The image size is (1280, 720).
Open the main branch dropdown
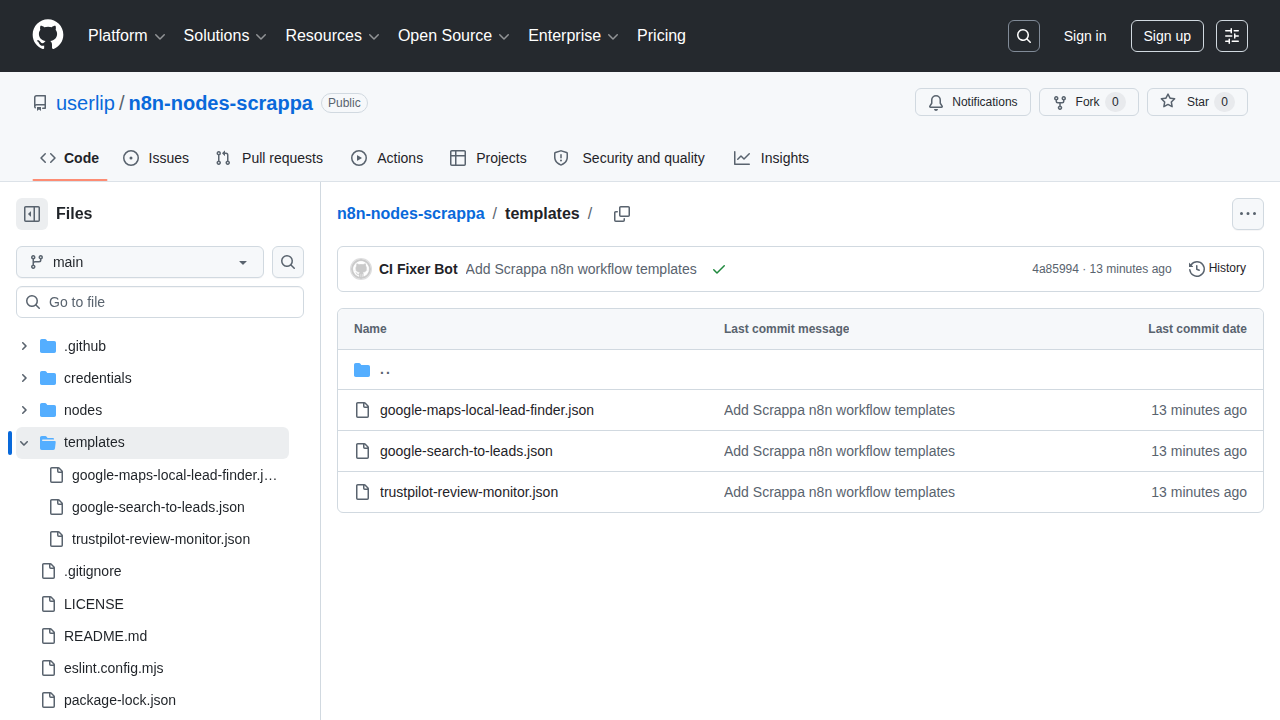click(x=139, y=262)
